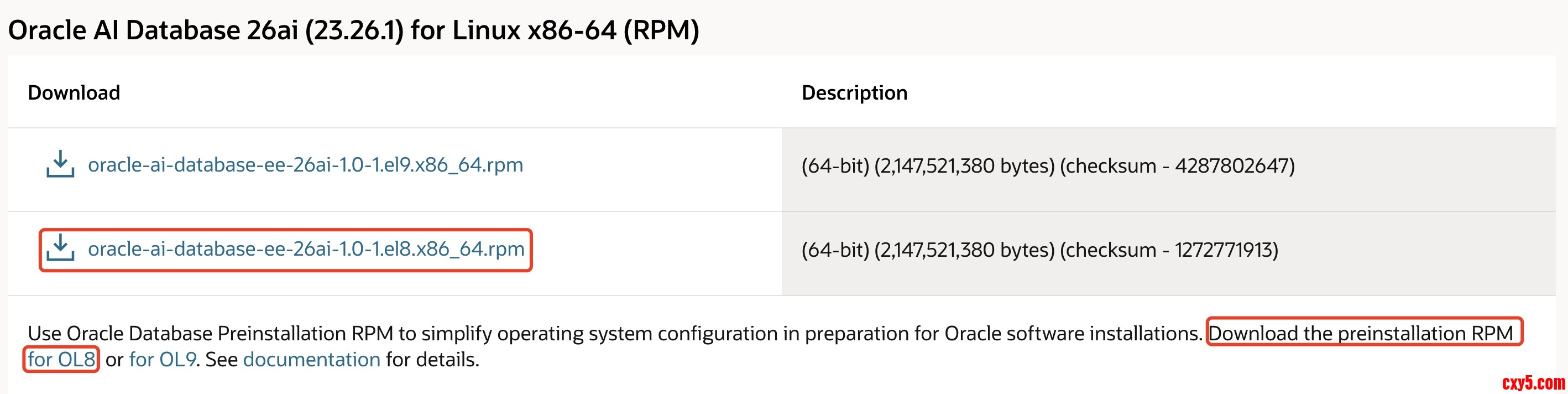Viewport: 1568px width, 394px height.
Task: Click download icon beside the el9 RPM
Action: pos(60,164)
